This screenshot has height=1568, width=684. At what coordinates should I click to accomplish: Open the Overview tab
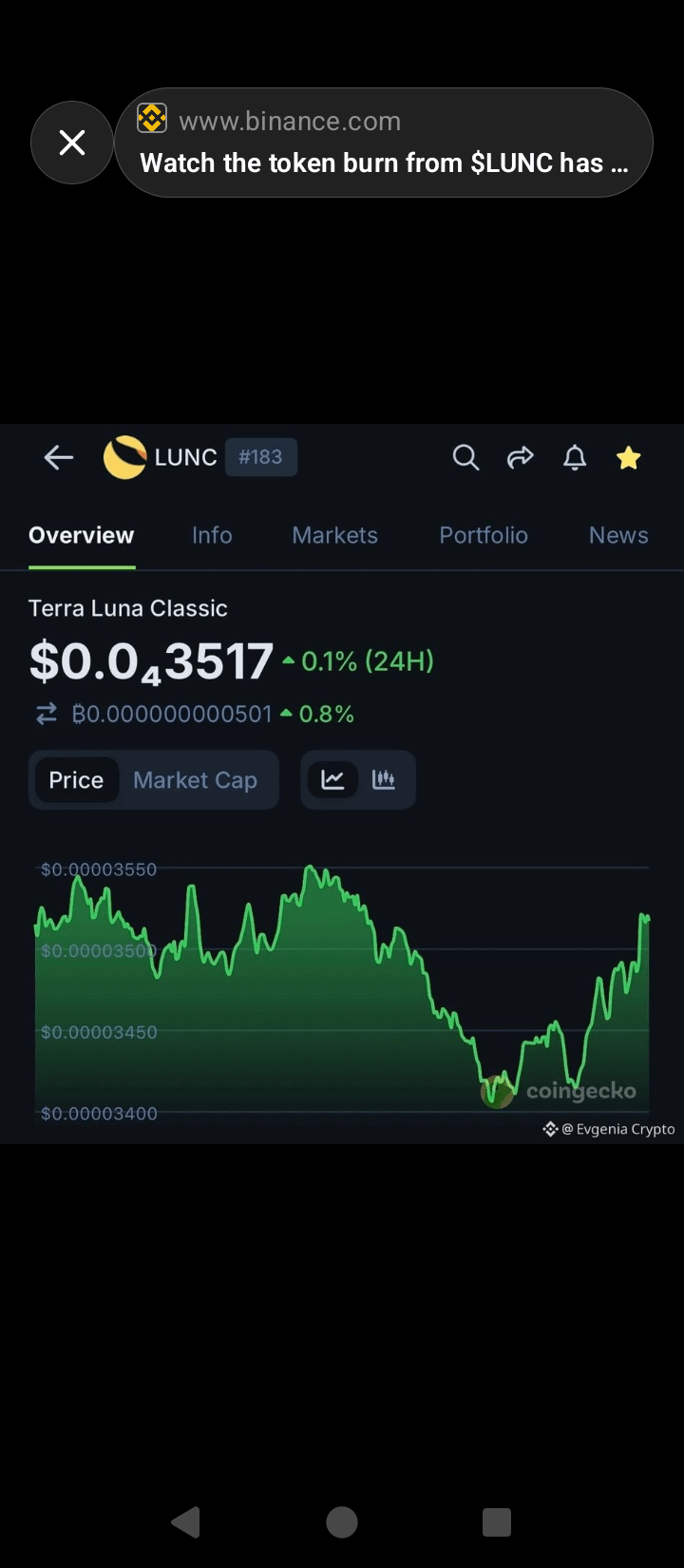point(82,536)
